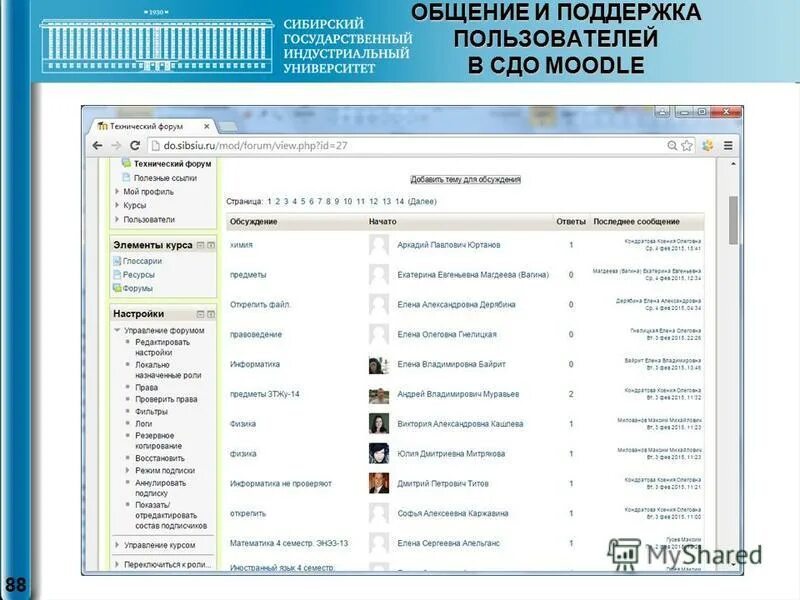Open the Фильтры settings link
Screen dimensions: 800x600
click(x=151, y=411)
